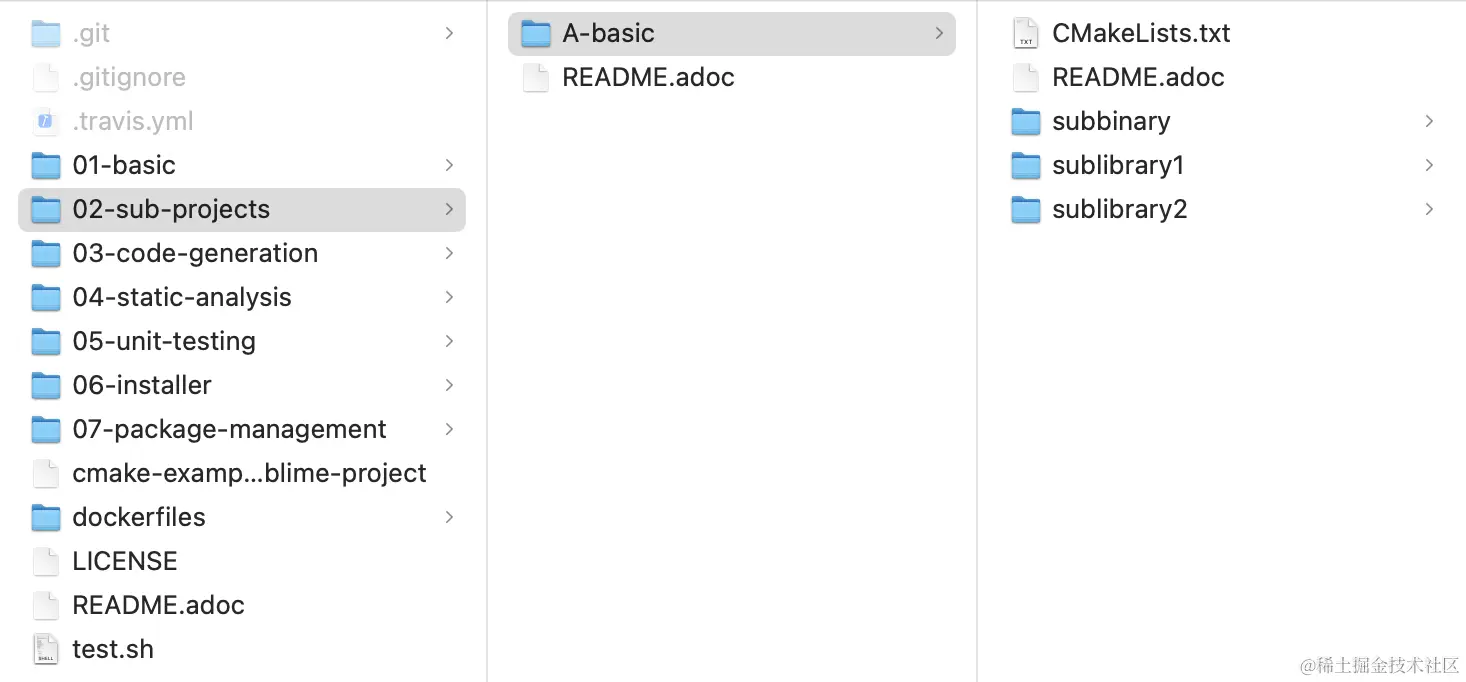Select the subbinary folder icon

point(1026,121)
